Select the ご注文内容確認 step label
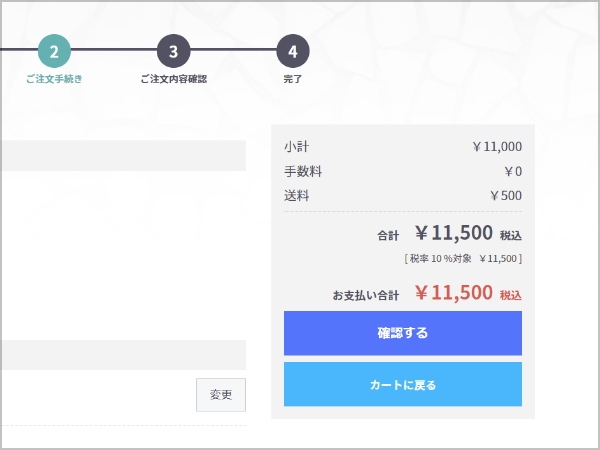The image size is (600, 450). point(173,78)
